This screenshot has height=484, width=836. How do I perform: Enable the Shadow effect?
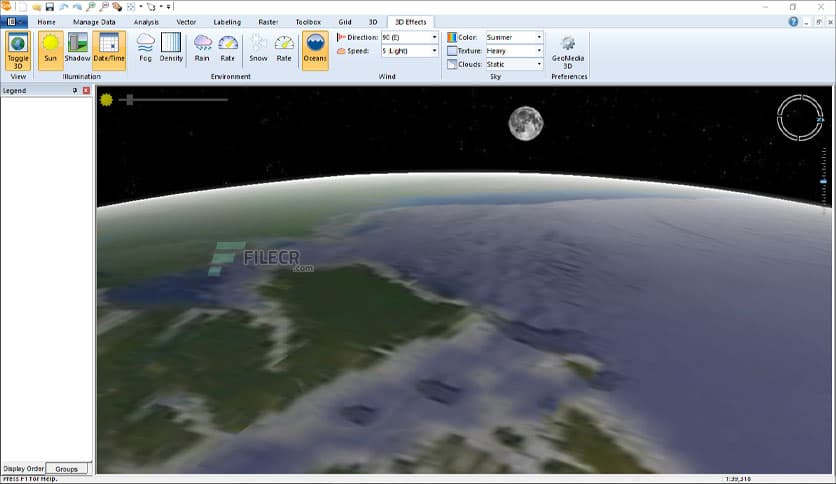pos(78,48)
